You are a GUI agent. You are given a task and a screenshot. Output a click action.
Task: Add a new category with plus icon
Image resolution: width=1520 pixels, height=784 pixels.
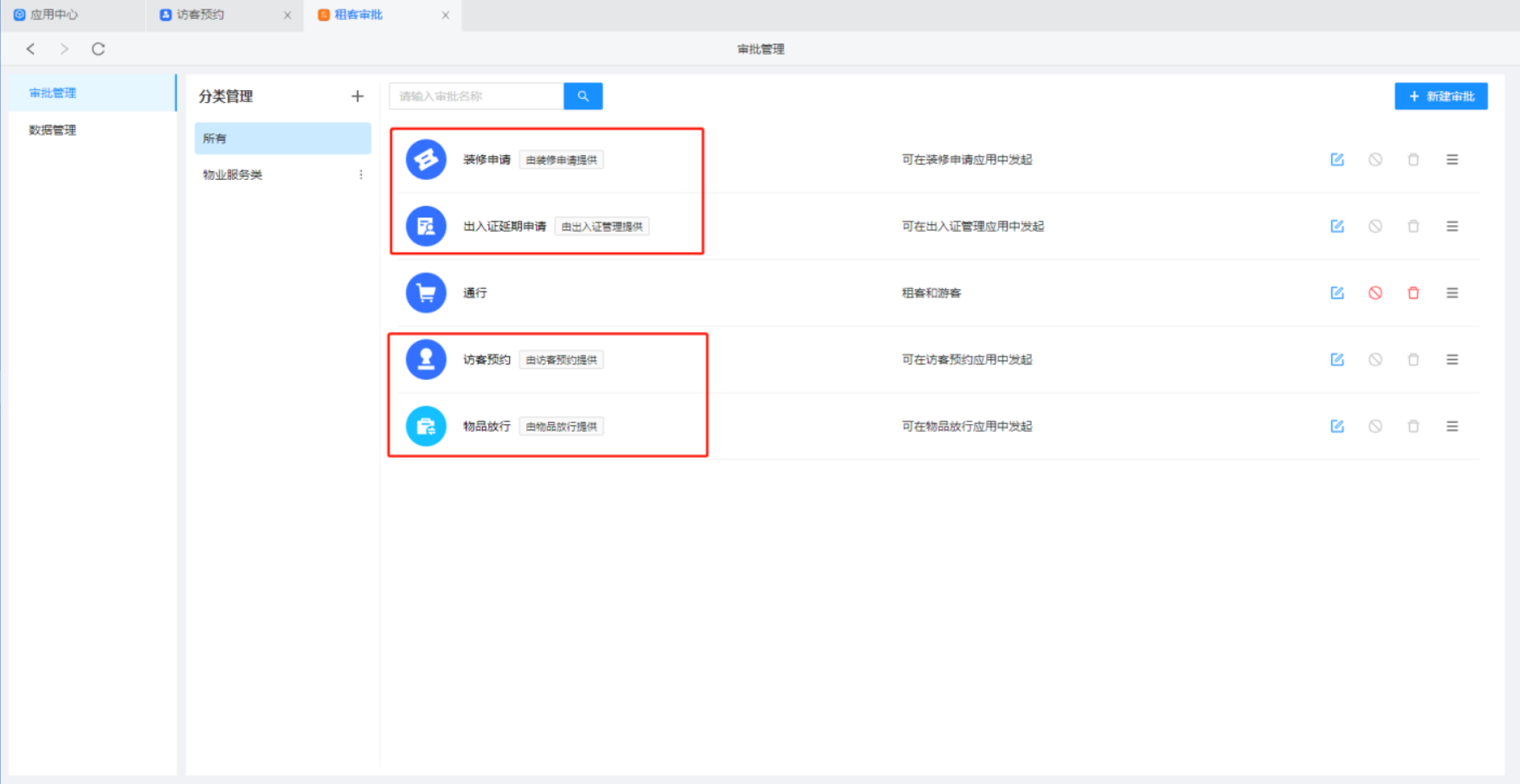pos(357,96)
